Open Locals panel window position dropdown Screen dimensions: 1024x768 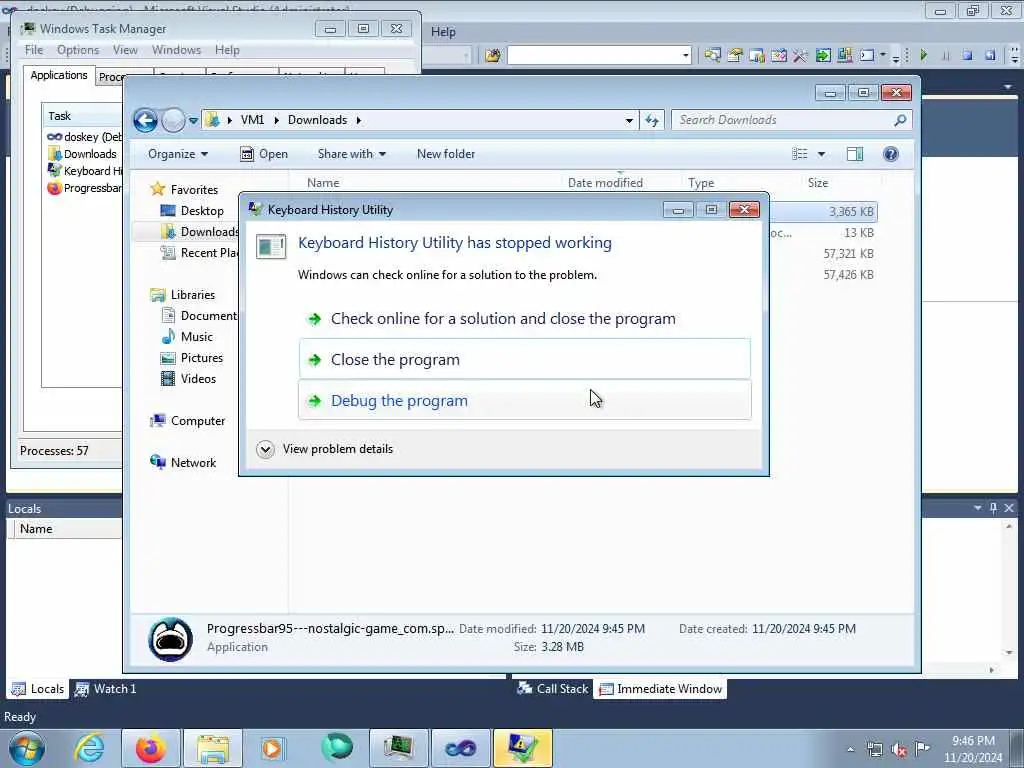click(978, 508)
